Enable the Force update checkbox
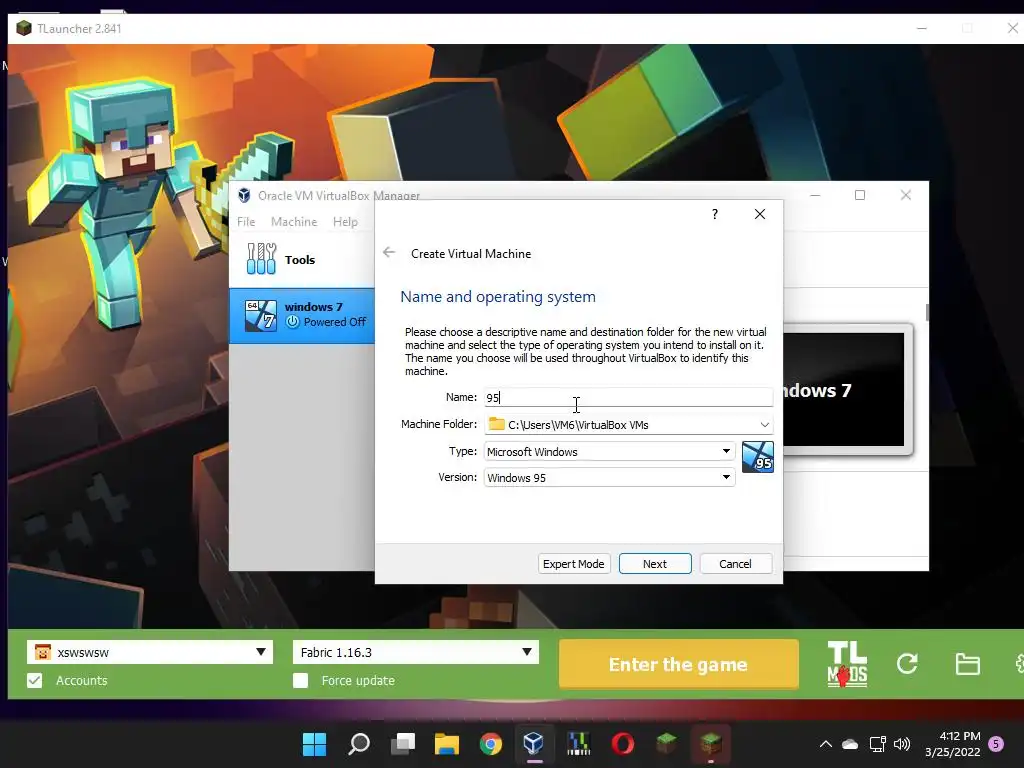The image size is (1024, 768). [300, 680]
